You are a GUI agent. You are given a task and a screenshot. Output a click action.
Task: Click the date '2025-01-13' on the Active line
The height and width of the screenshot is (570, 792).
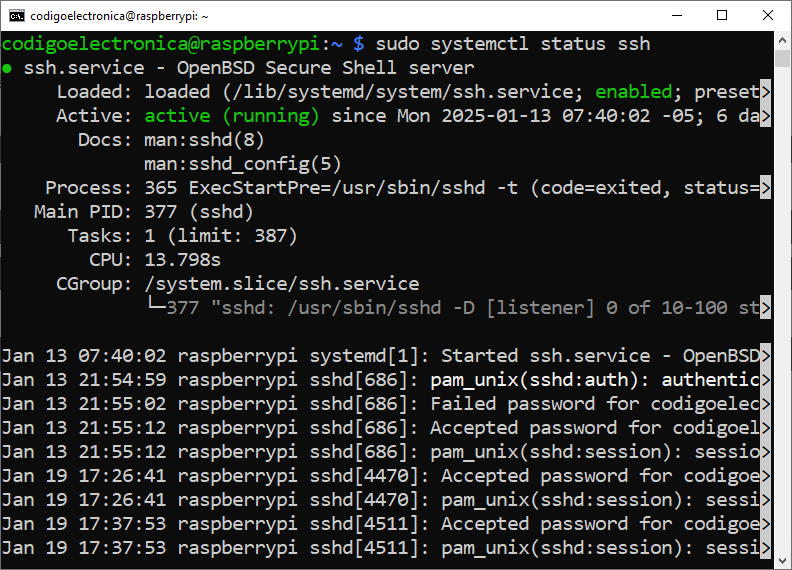[x=496, y=116]
